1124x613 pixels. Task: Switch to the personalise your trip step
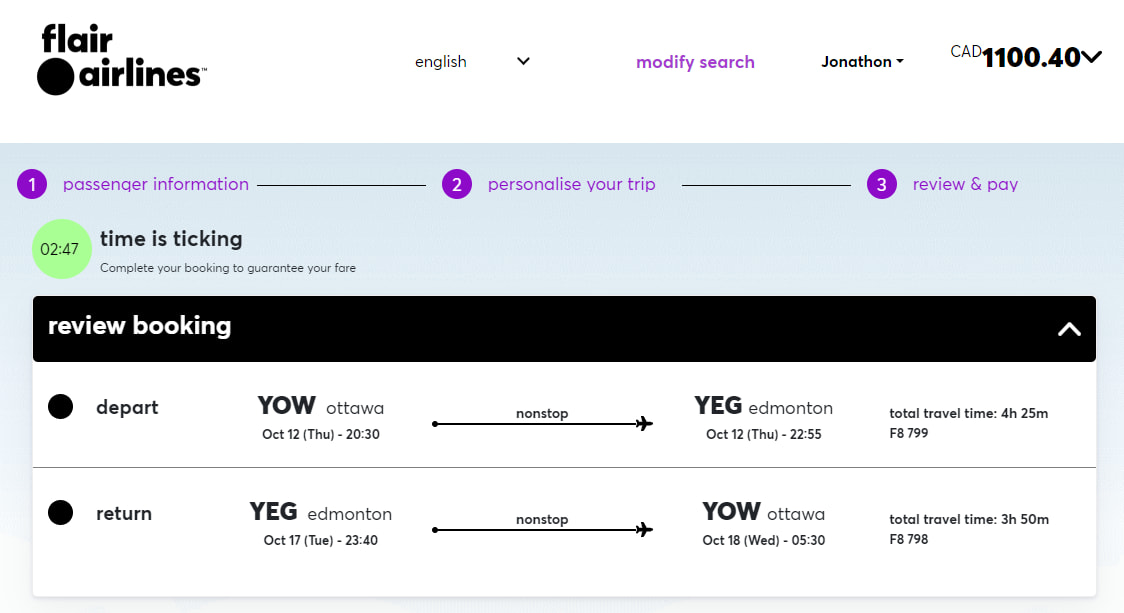tap(571, 184)
